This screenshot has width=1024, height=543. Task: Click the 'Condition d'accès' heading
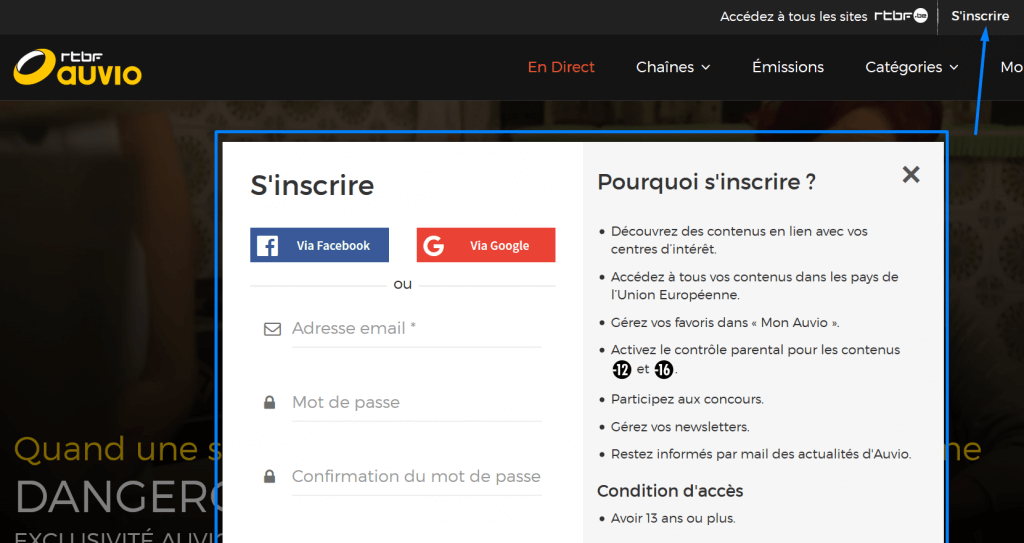[670, 491]
